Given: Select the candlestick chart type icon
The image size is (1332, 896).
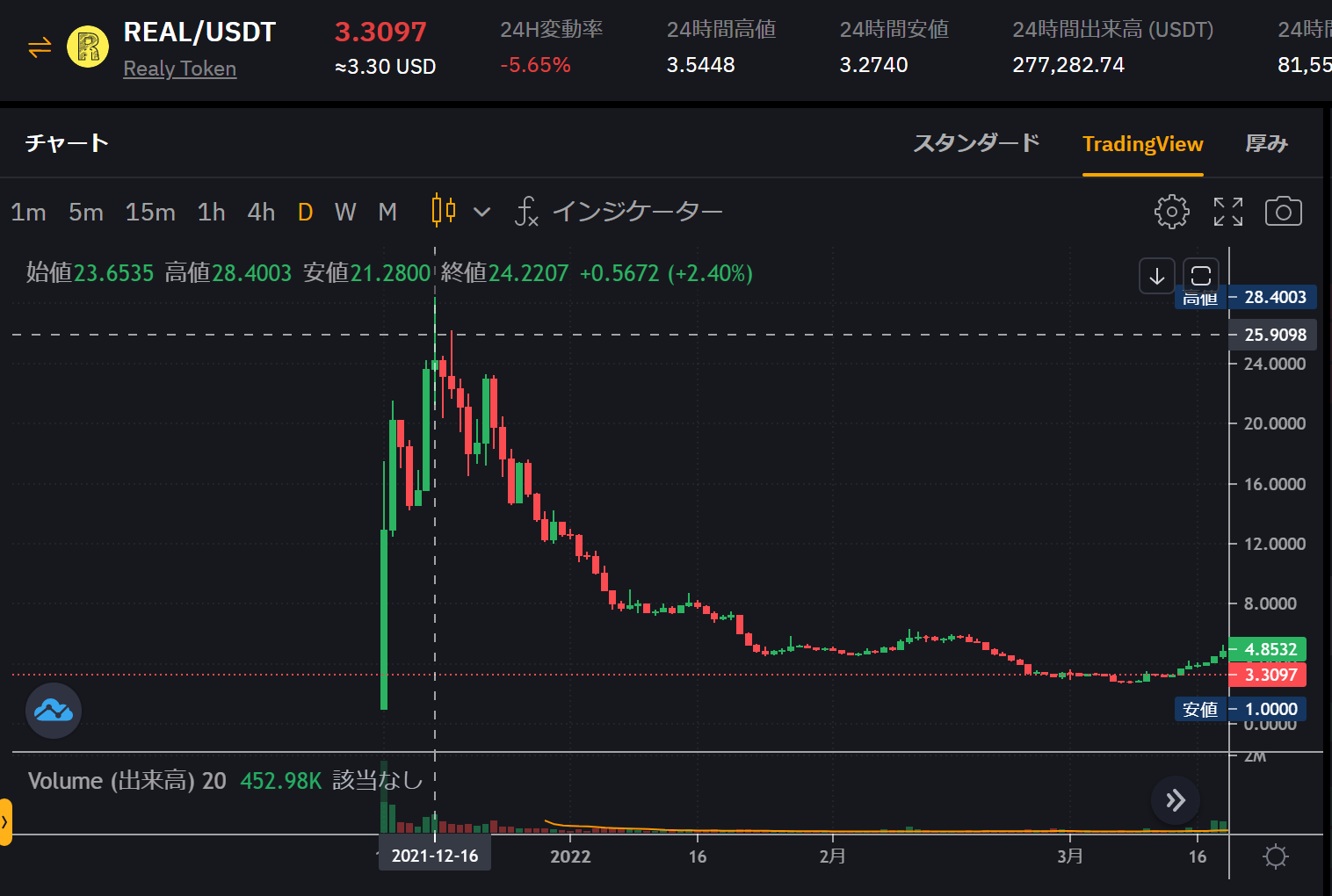Looking at the screenshot, I should pos(442,211).
